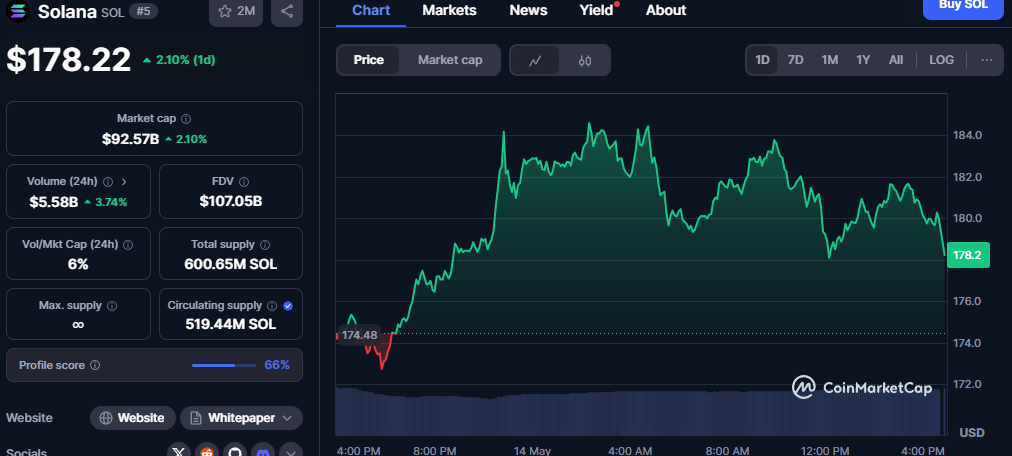Click the 178.2 current price tag
Image resolution: width=1012 pixels, height=456 pixels.
pyautogui.click(x=967, y=255)
